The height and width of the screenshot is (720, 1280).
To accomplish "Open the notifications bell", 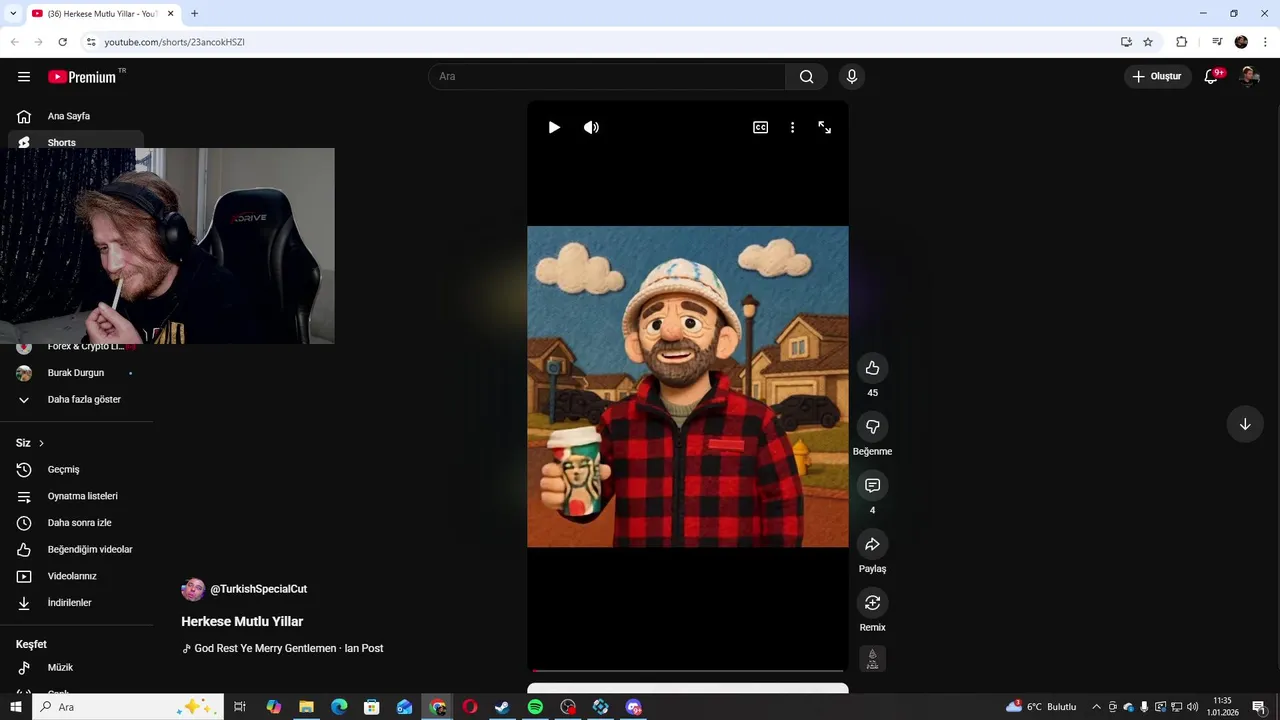I will pos(1211,77).
